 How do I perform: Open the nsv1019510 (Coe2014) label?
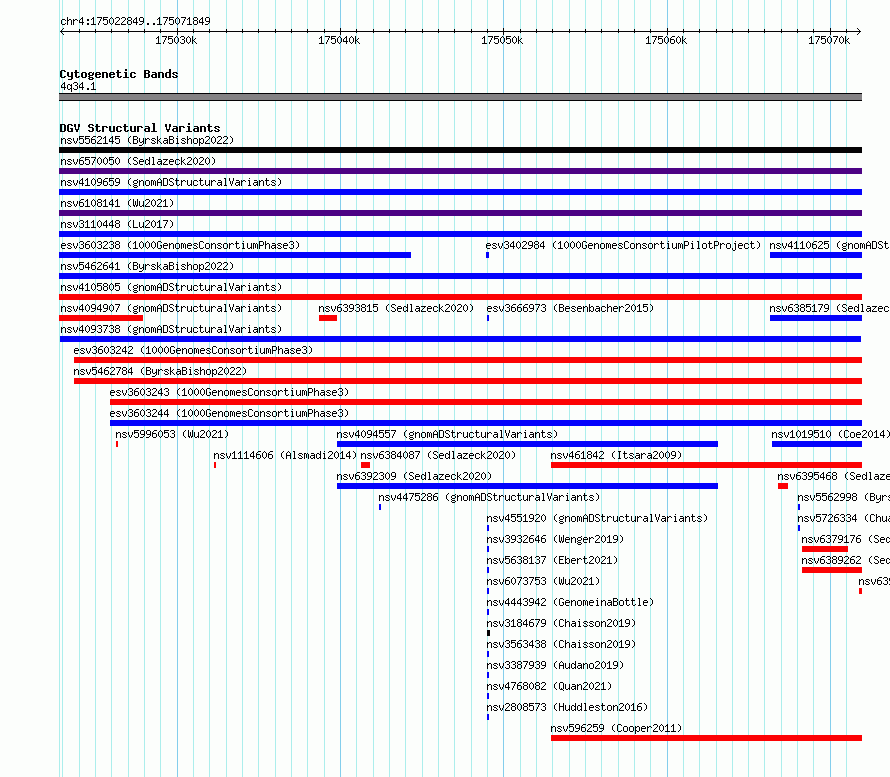pyautogui.click(x=830, y=434)
